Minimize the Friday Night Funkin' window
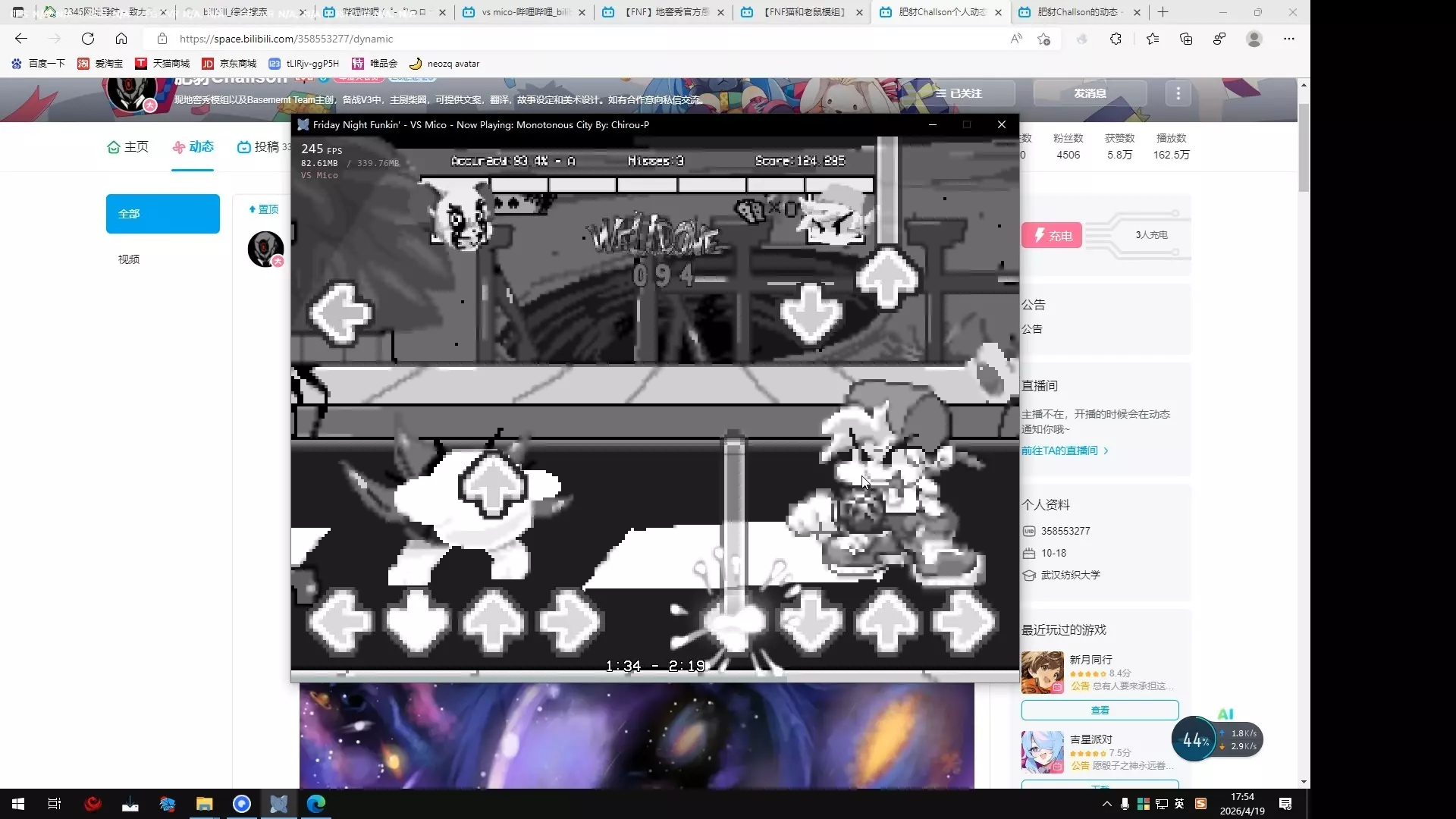Screen dimensions: 1456x819 [x=933, y=125]
